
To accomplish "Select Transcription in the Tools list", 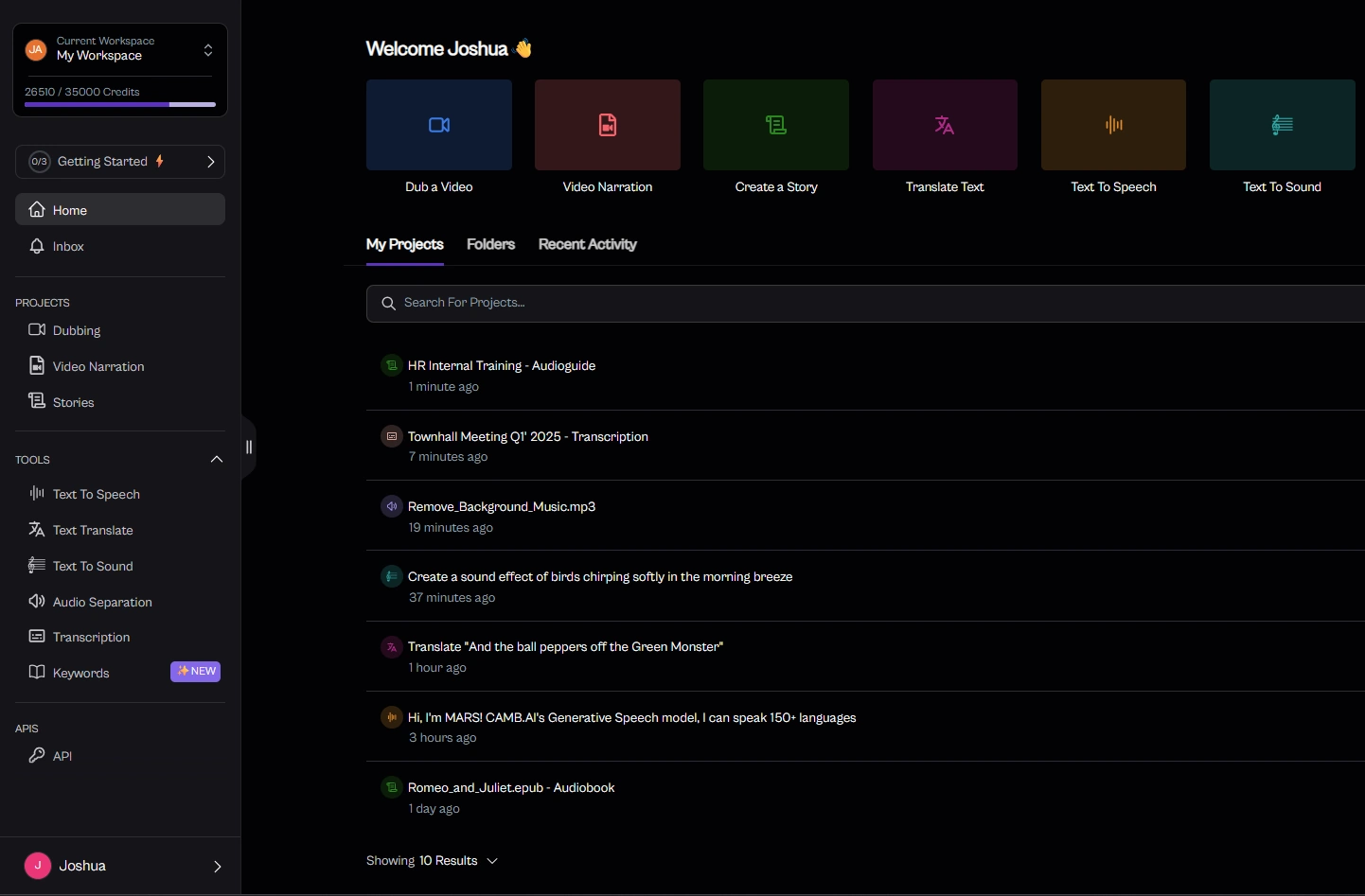I will click(90, 637).
